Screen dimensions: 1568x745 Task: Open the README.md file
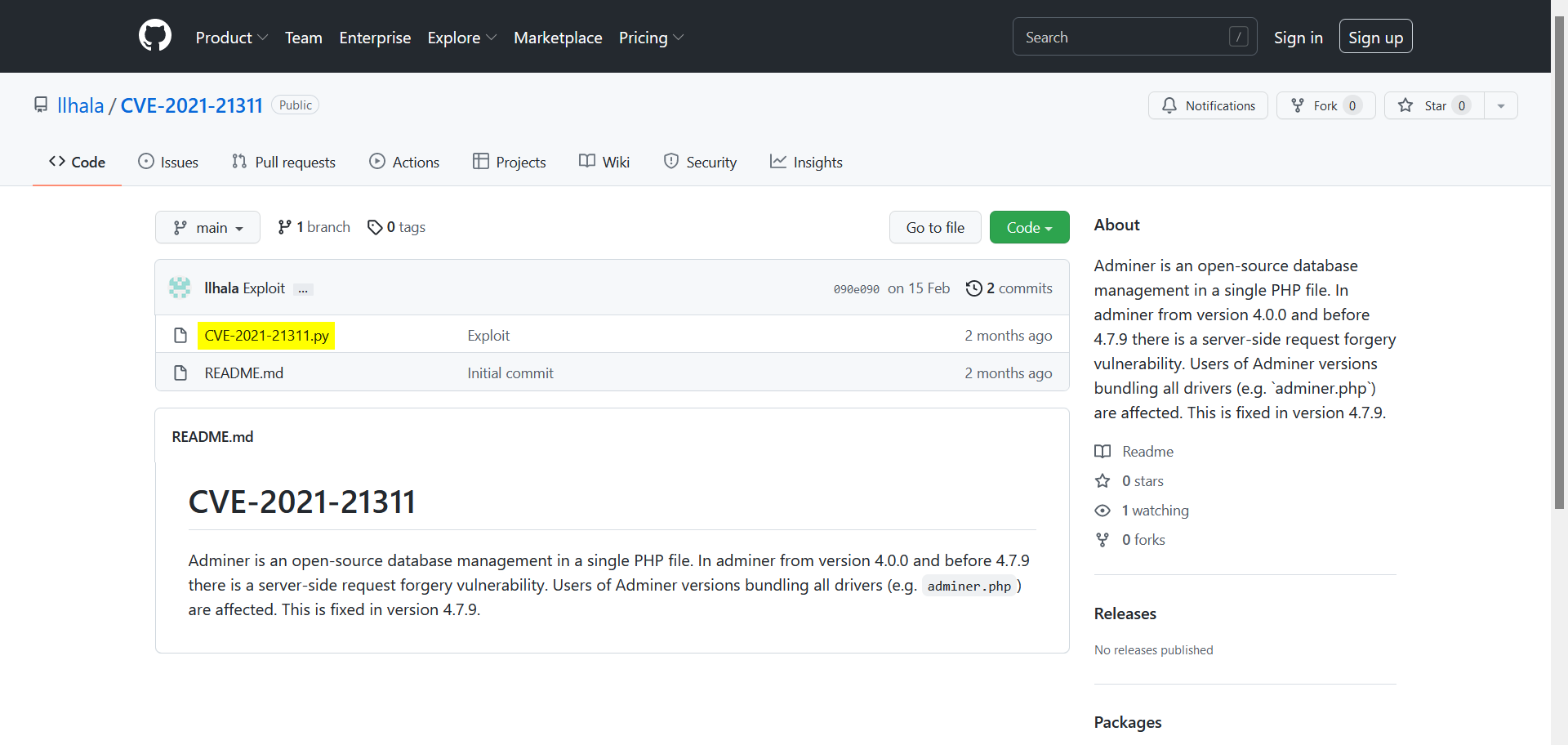tap(243, 372)
